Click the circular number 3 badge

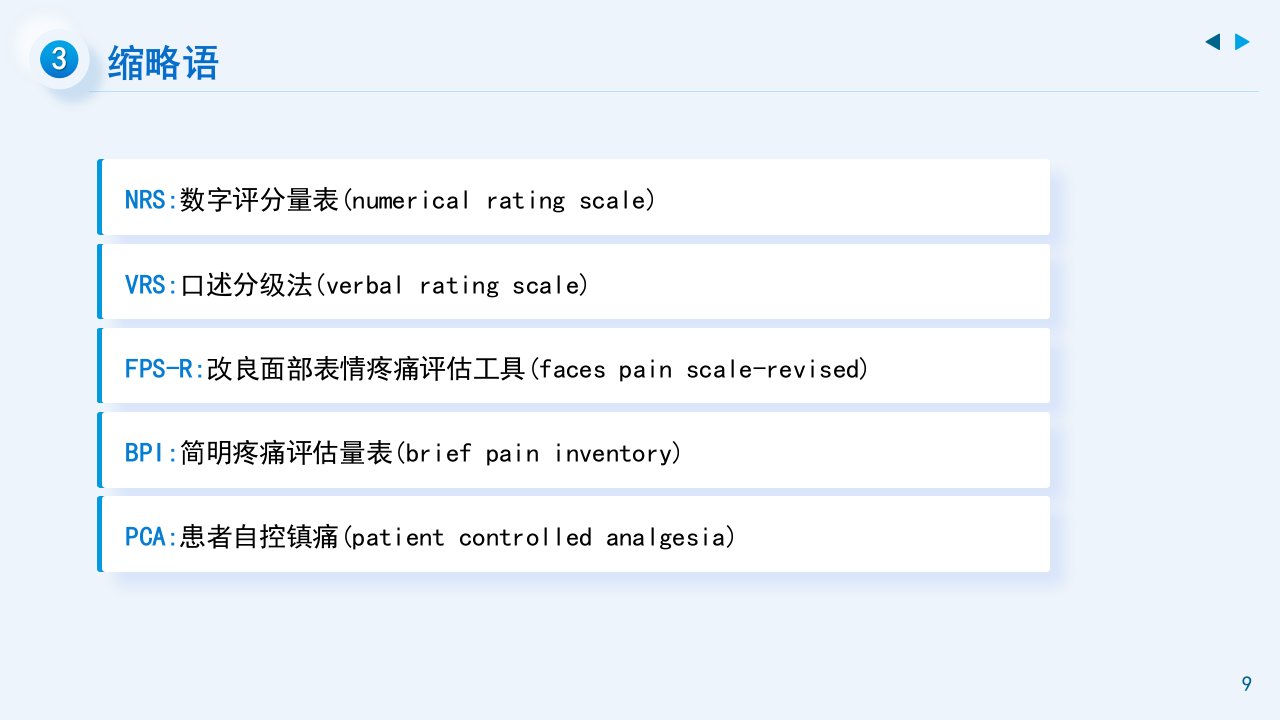[59, 60]
